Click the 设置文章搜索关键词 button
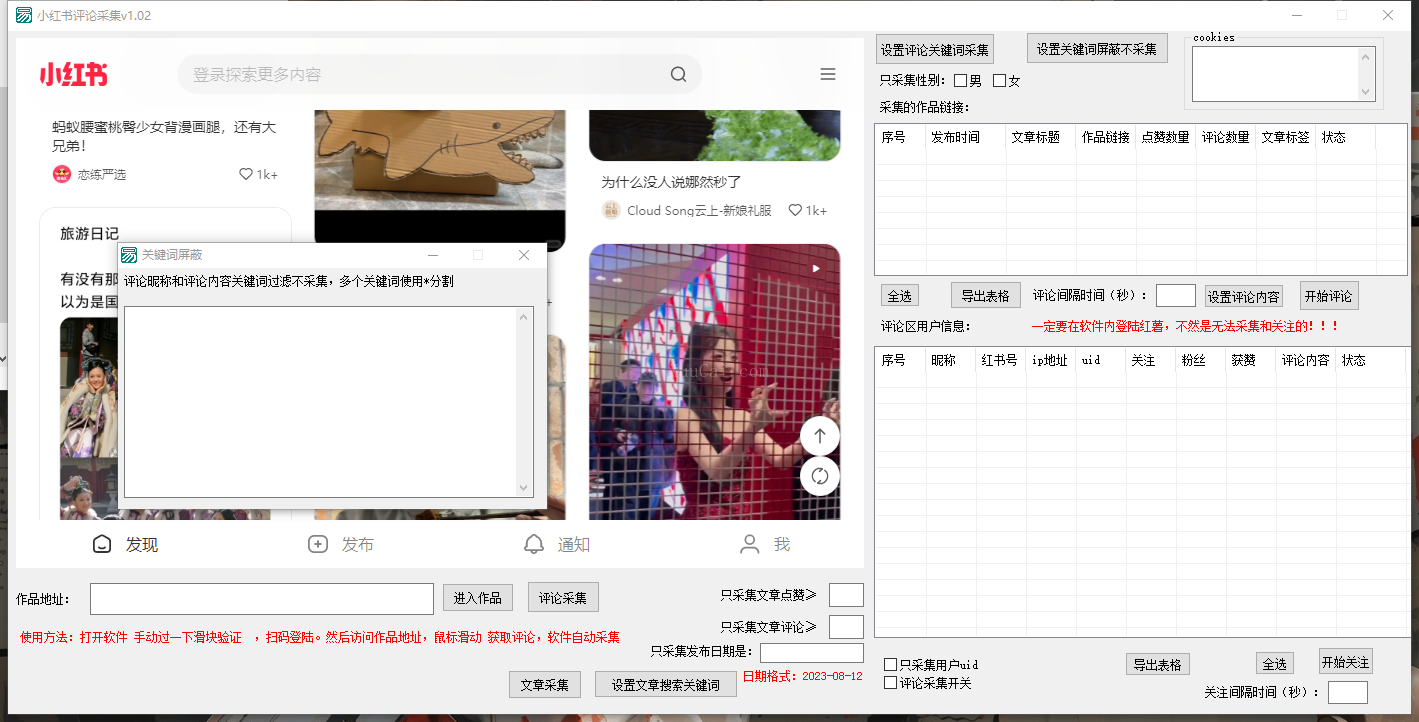This screenshot has width=1419, height=722. 666,684
